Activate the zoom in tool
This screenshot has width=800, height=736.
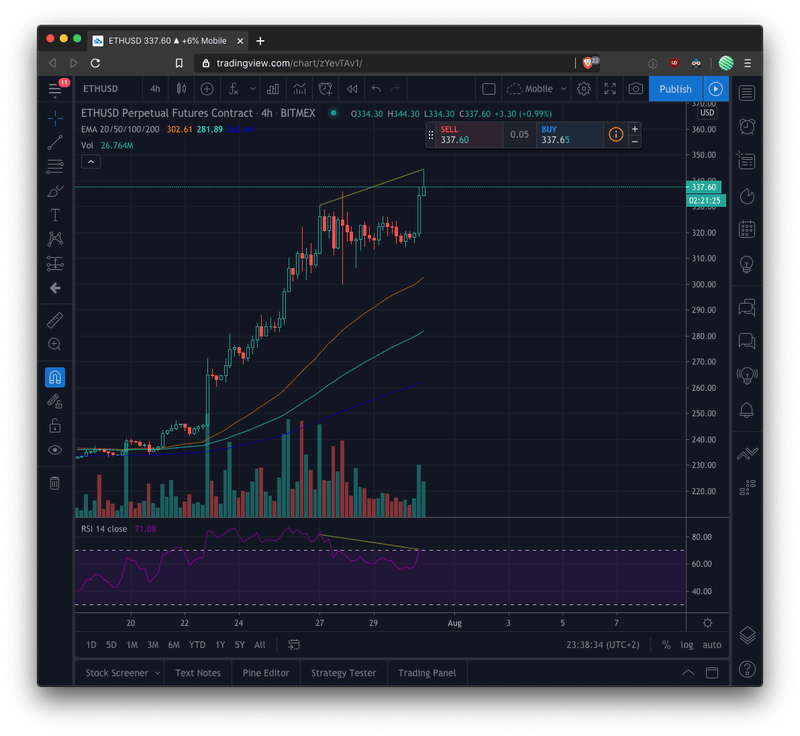click(x=55, y=344)
